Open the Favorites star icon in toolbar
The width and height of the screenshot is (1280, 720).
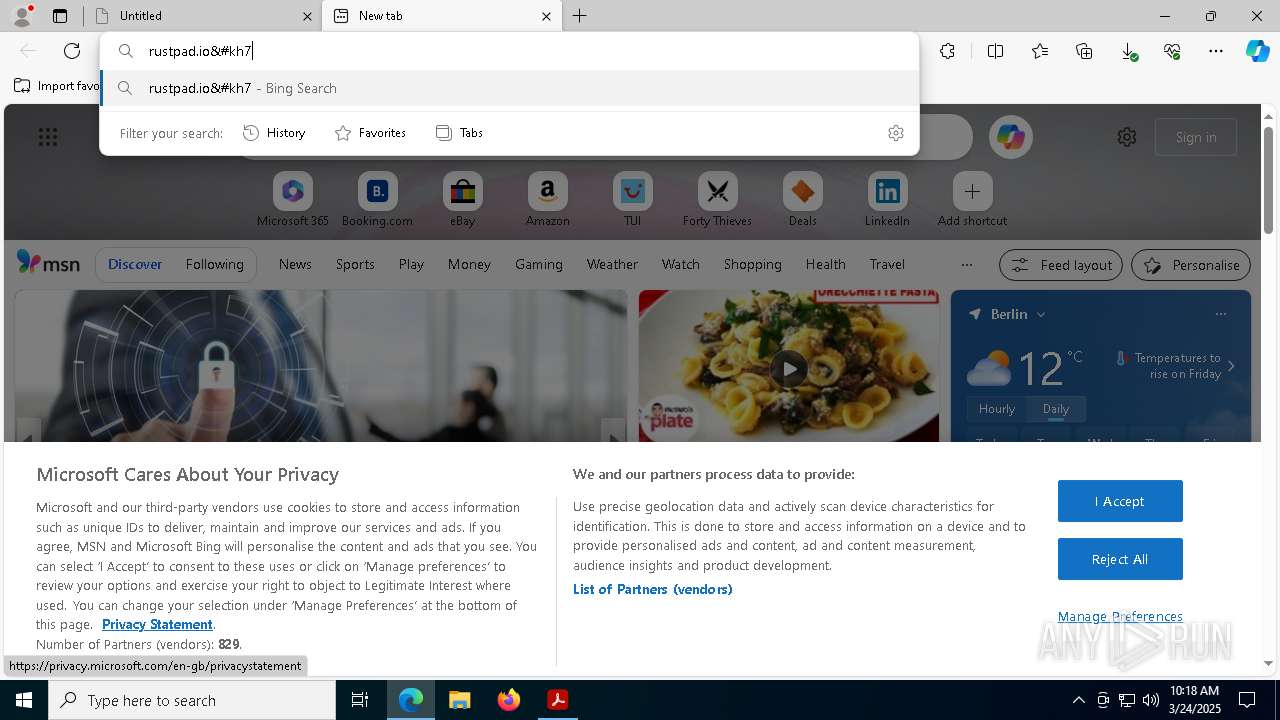click(1040, 51)
